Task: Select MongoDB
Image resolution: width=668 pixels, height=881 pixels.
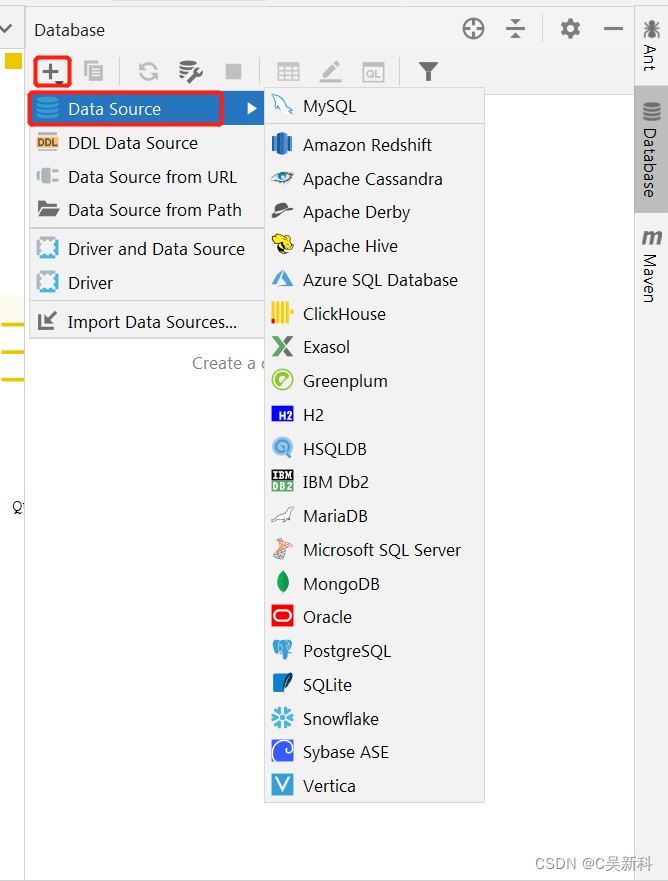Action: (374, 584)
